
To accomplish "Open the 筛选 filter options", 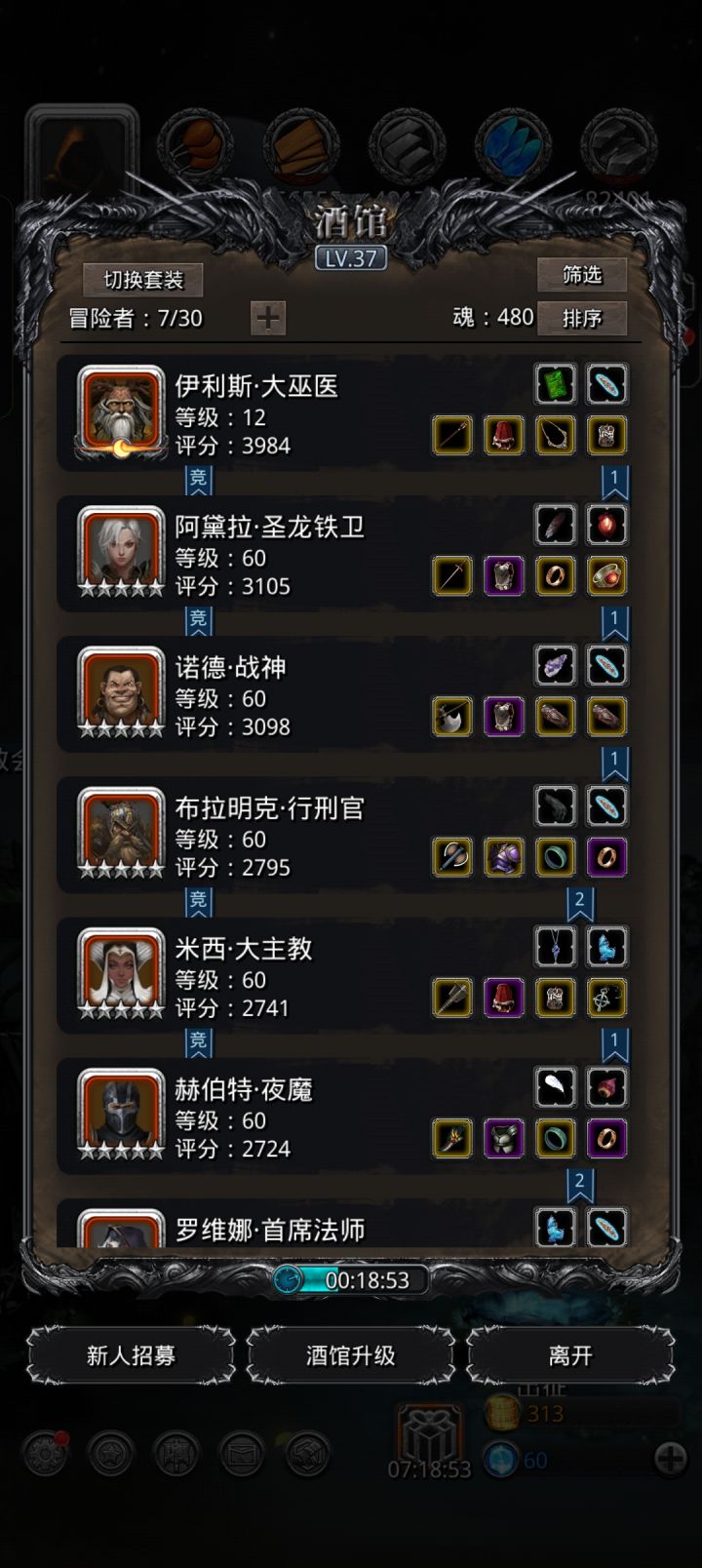I will point(582,275).
